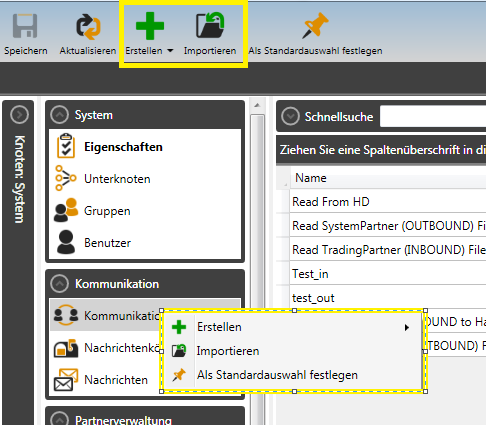Viewport: 486px width, 425px height.
Task: Click the Speichern floppy disk icon
Action: pyautogui.click(x=25, y=26)
